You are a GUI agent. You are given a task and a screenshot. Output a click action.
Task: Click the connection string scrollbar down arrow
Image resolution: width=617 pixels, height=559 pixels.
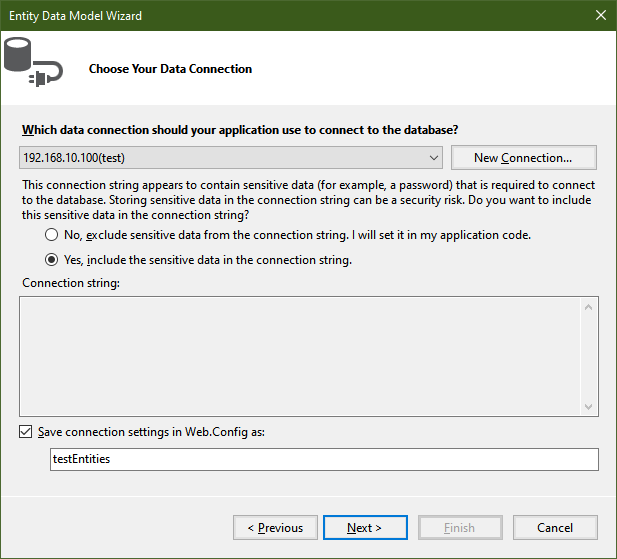click(589, 406)
